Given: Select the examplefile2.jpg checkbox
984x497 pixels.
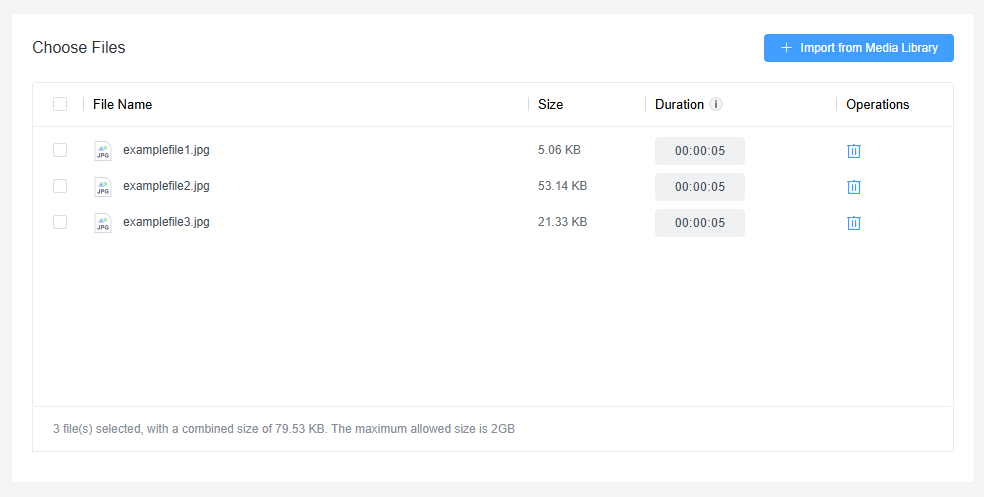Looking at the screenshot, I should click(60, 186).
